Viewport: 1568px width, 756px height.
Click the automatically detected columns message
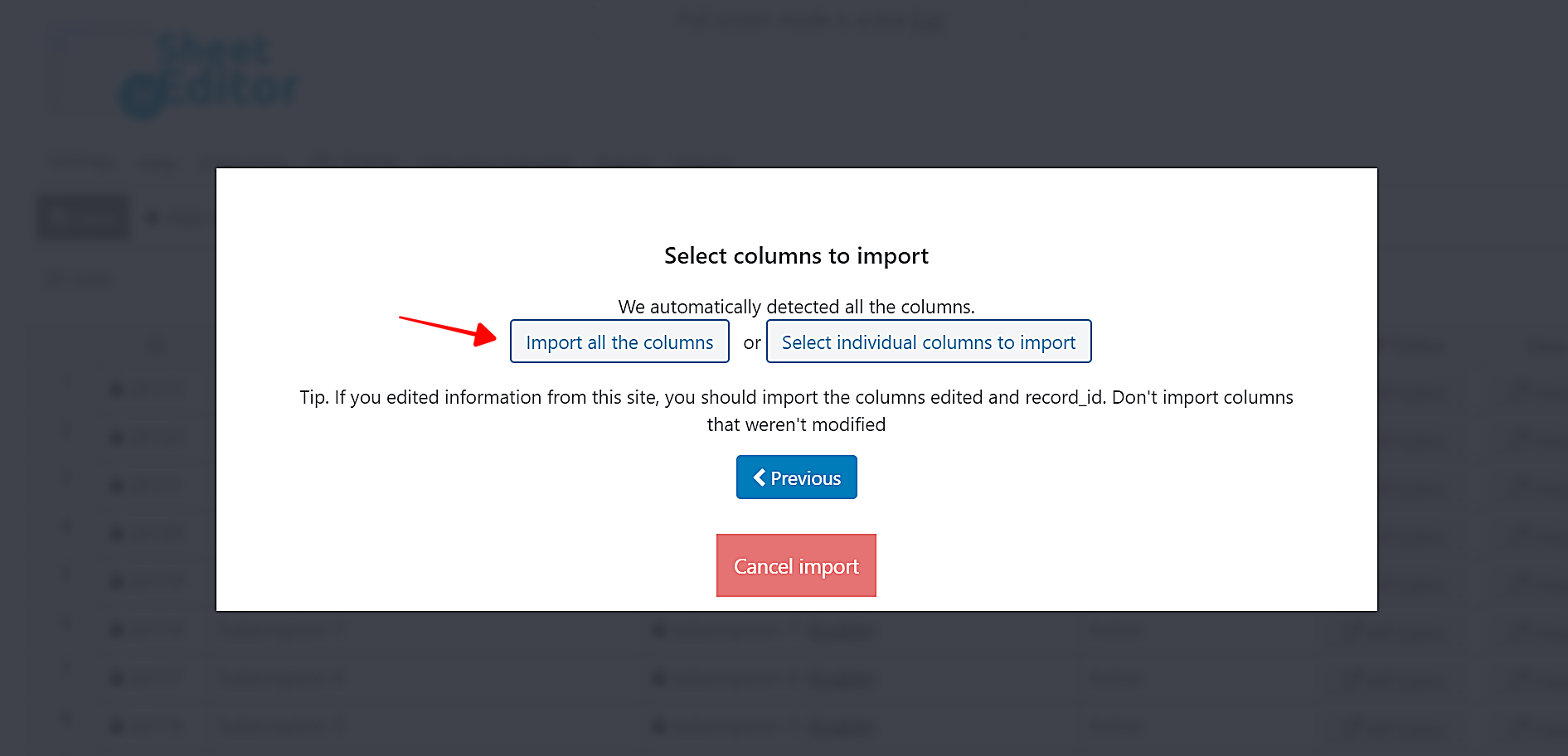796,307
